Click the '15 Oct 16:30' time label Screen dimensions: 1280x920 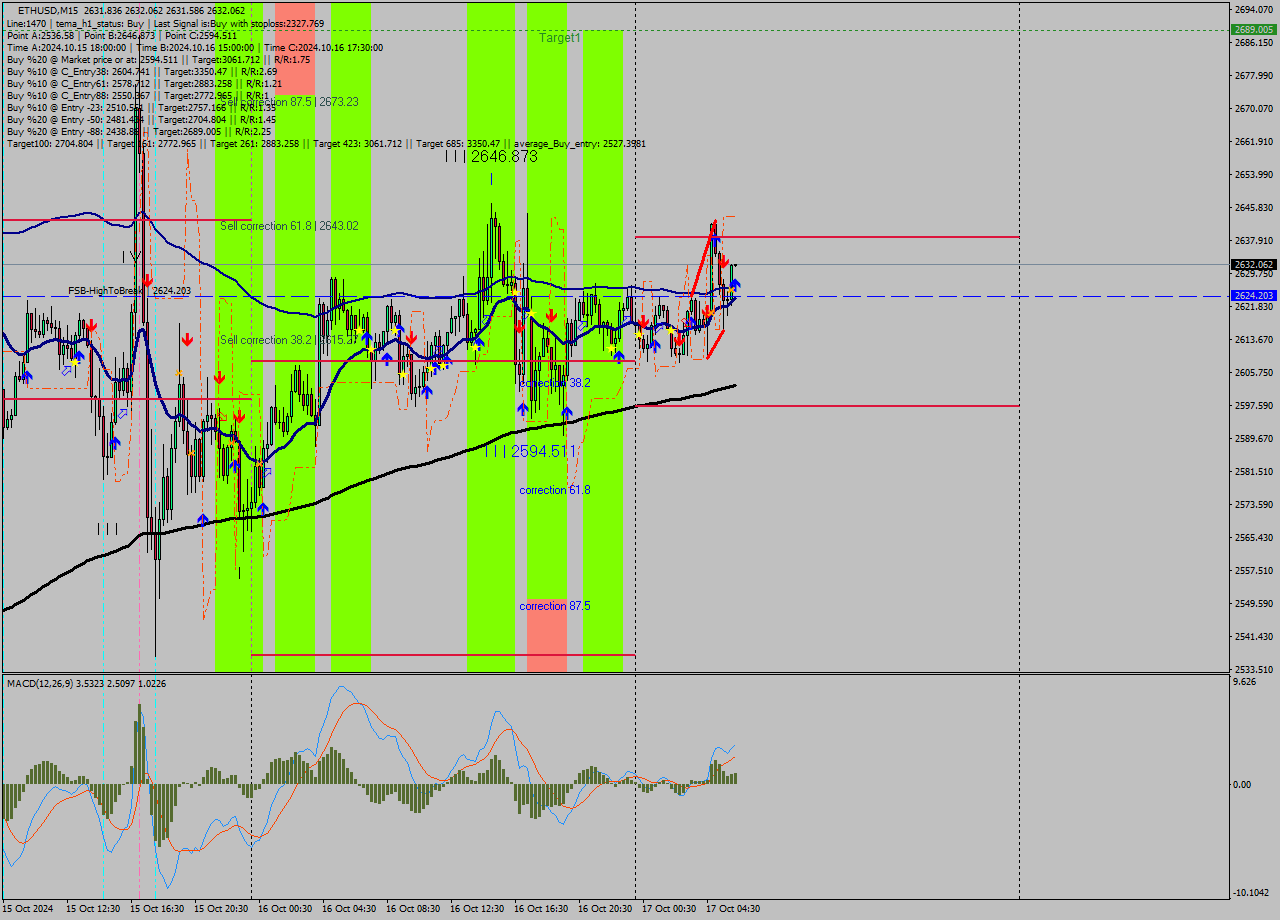point(157,909)
